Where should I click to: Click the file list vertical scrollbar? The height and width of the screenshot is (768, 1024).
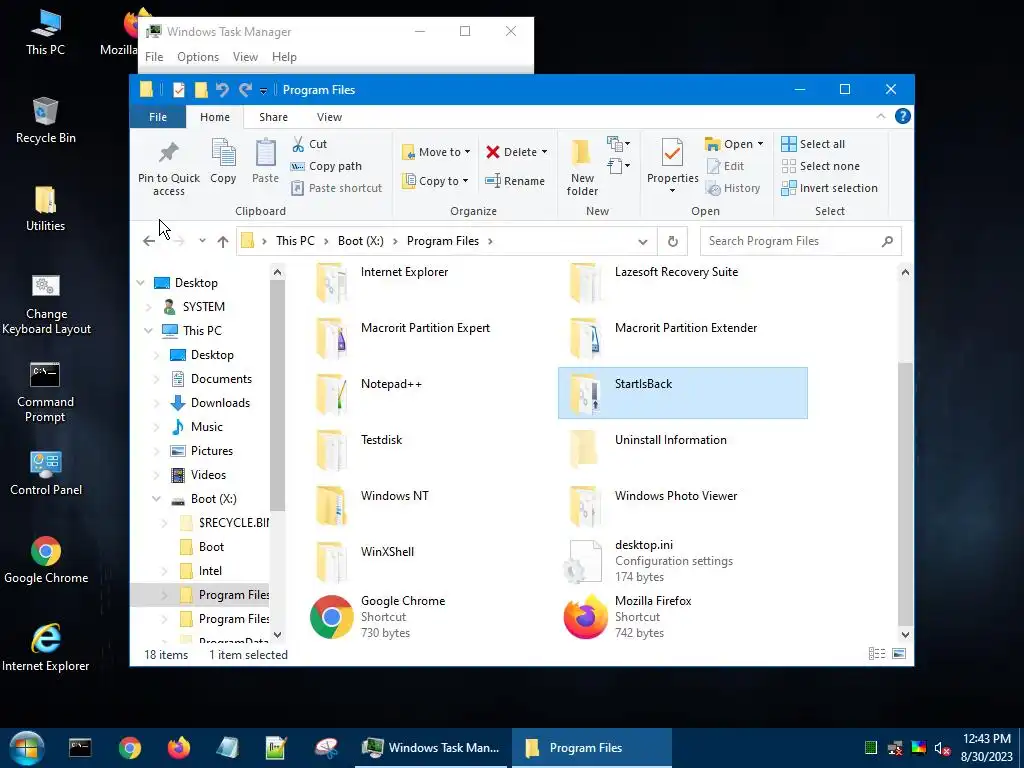[905, 494]
